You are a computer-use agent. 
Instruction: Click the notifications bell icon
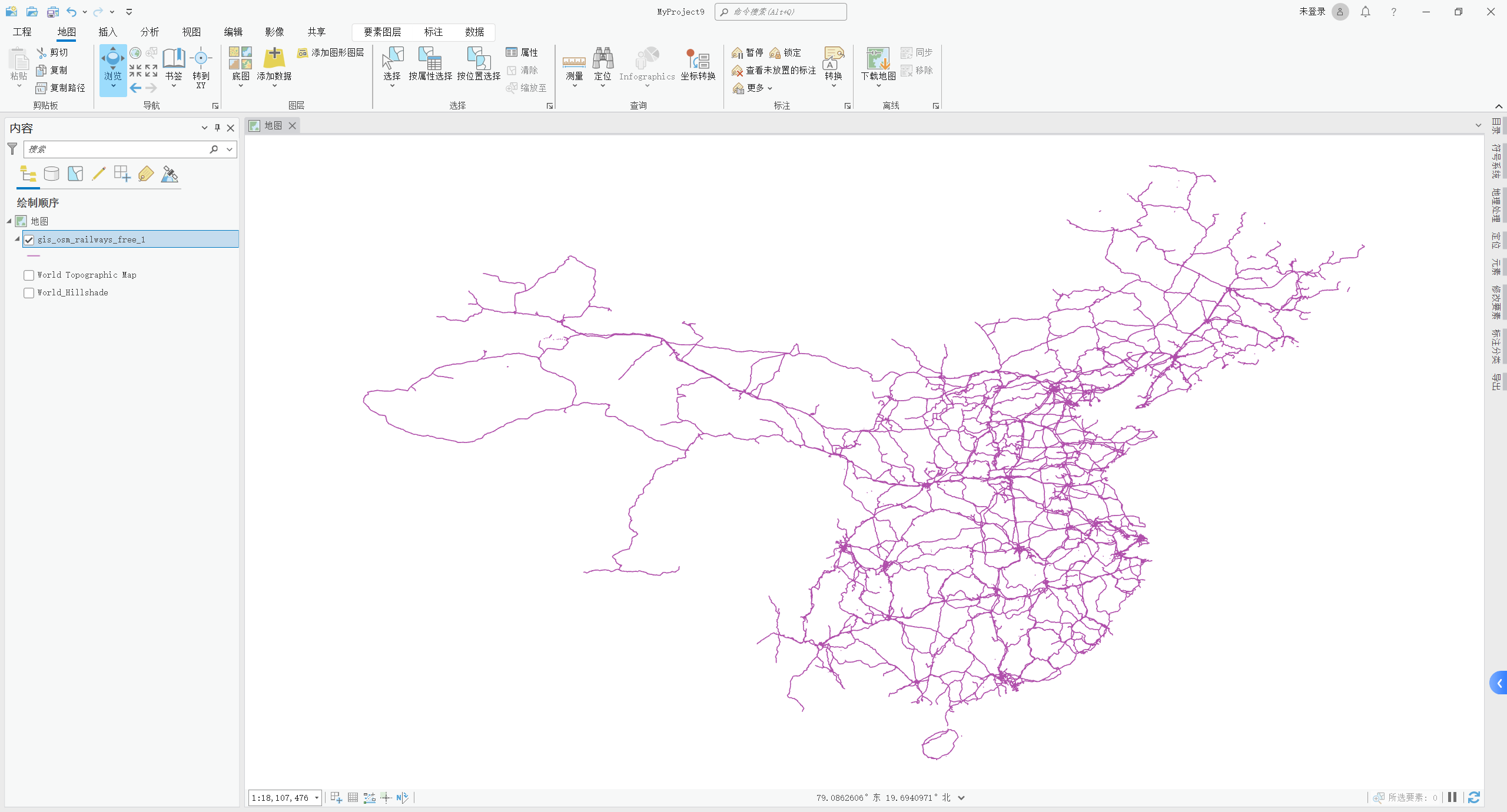click(x=1366, y=12)
